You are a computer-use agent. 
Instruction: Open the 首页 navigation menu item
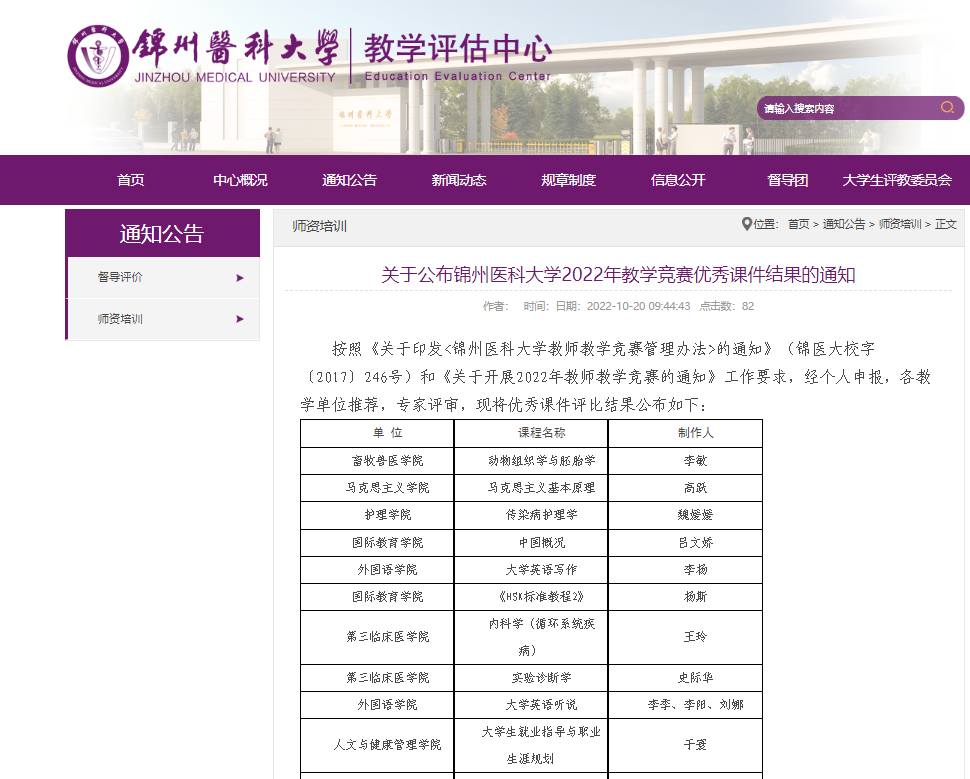(x=130, y=180)
